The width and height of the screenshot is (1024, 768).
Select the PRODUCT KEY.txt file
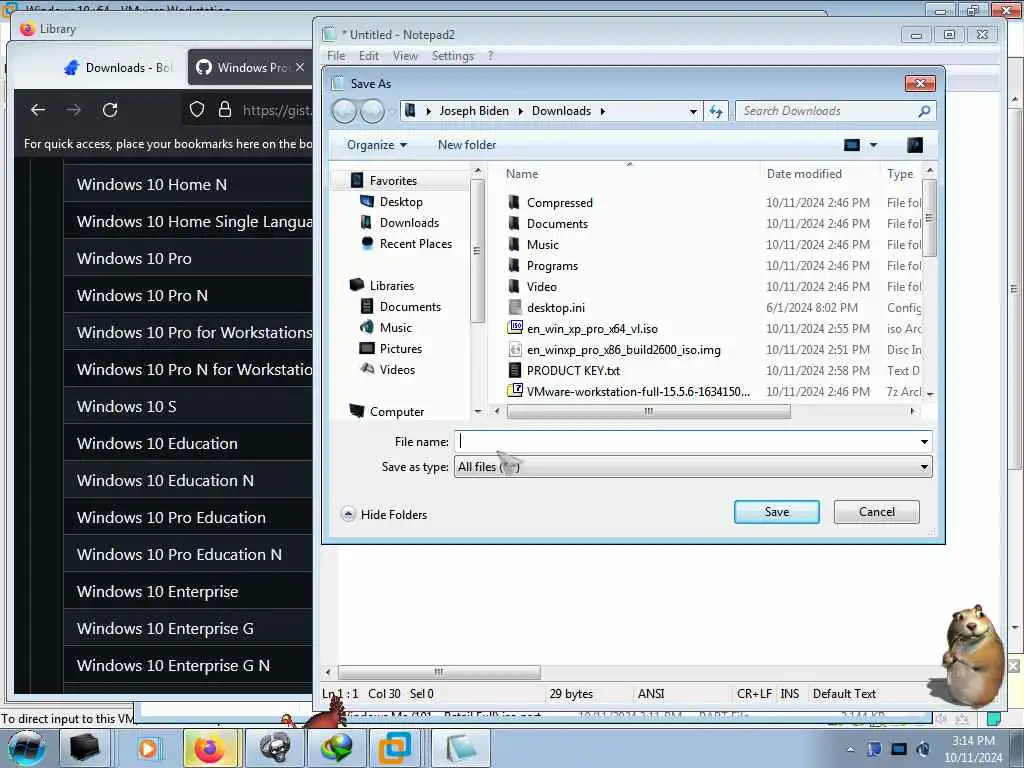pyautogui.click(x=573, y=370)
